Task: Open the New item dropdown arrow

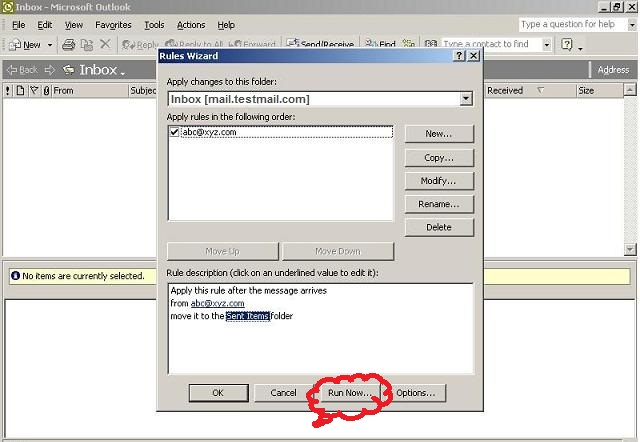Action: (50, 44)
